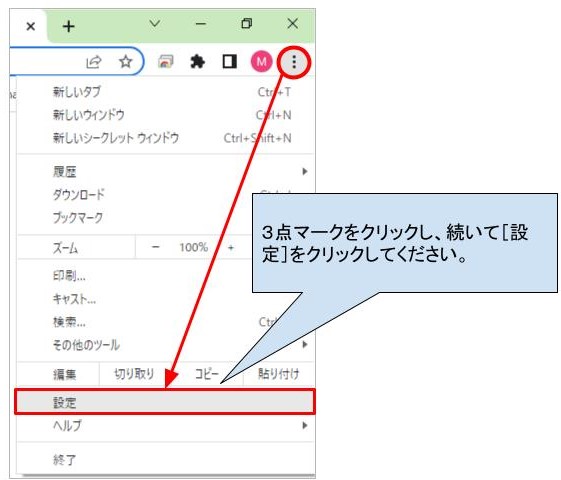Close the current browser tab
Viewport: 561px width, 480px height.
(x=31, y=26)
